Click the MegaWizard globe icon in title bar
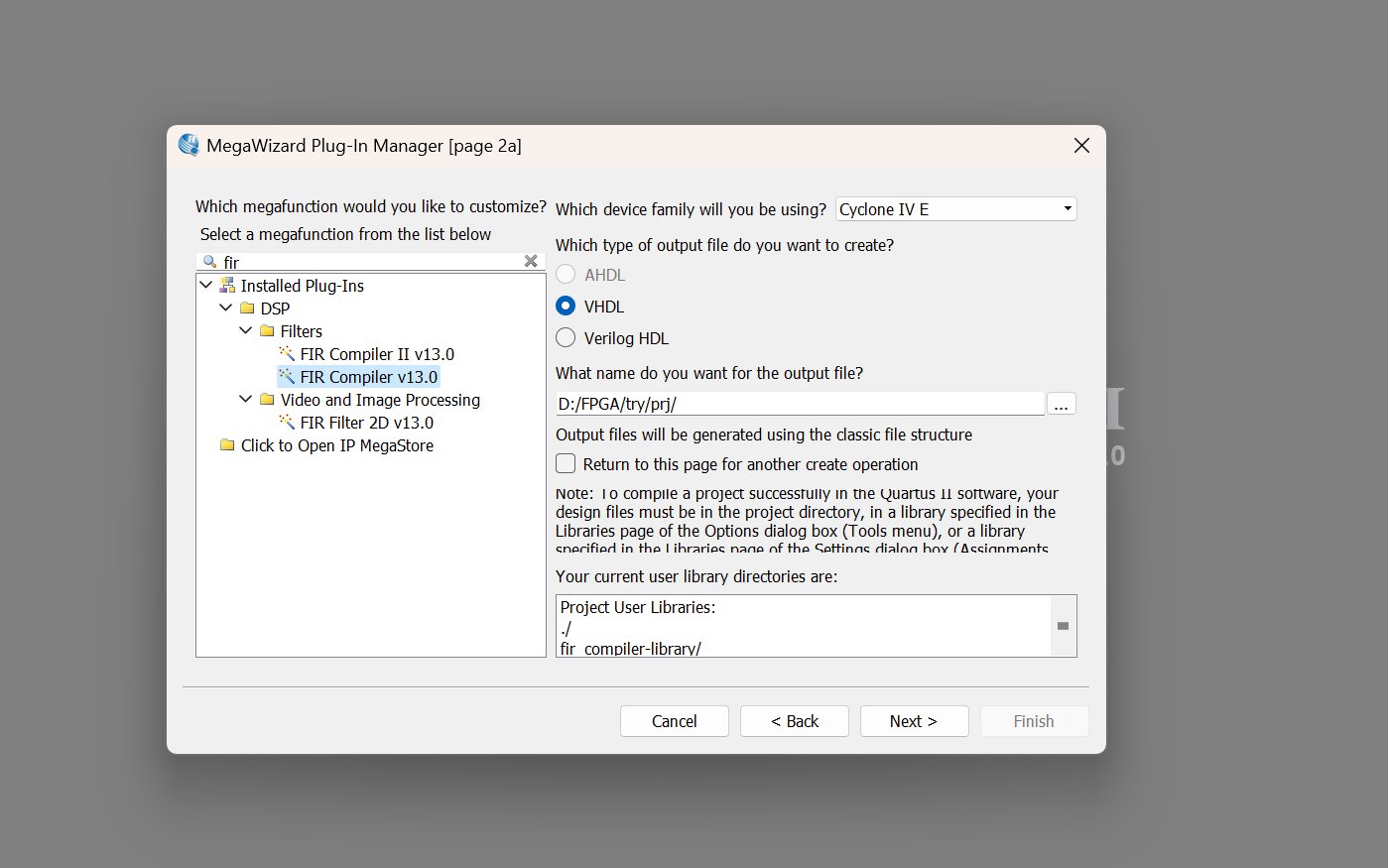The height and width of the screenshot is (868, 1388). [x=189, y=145]
